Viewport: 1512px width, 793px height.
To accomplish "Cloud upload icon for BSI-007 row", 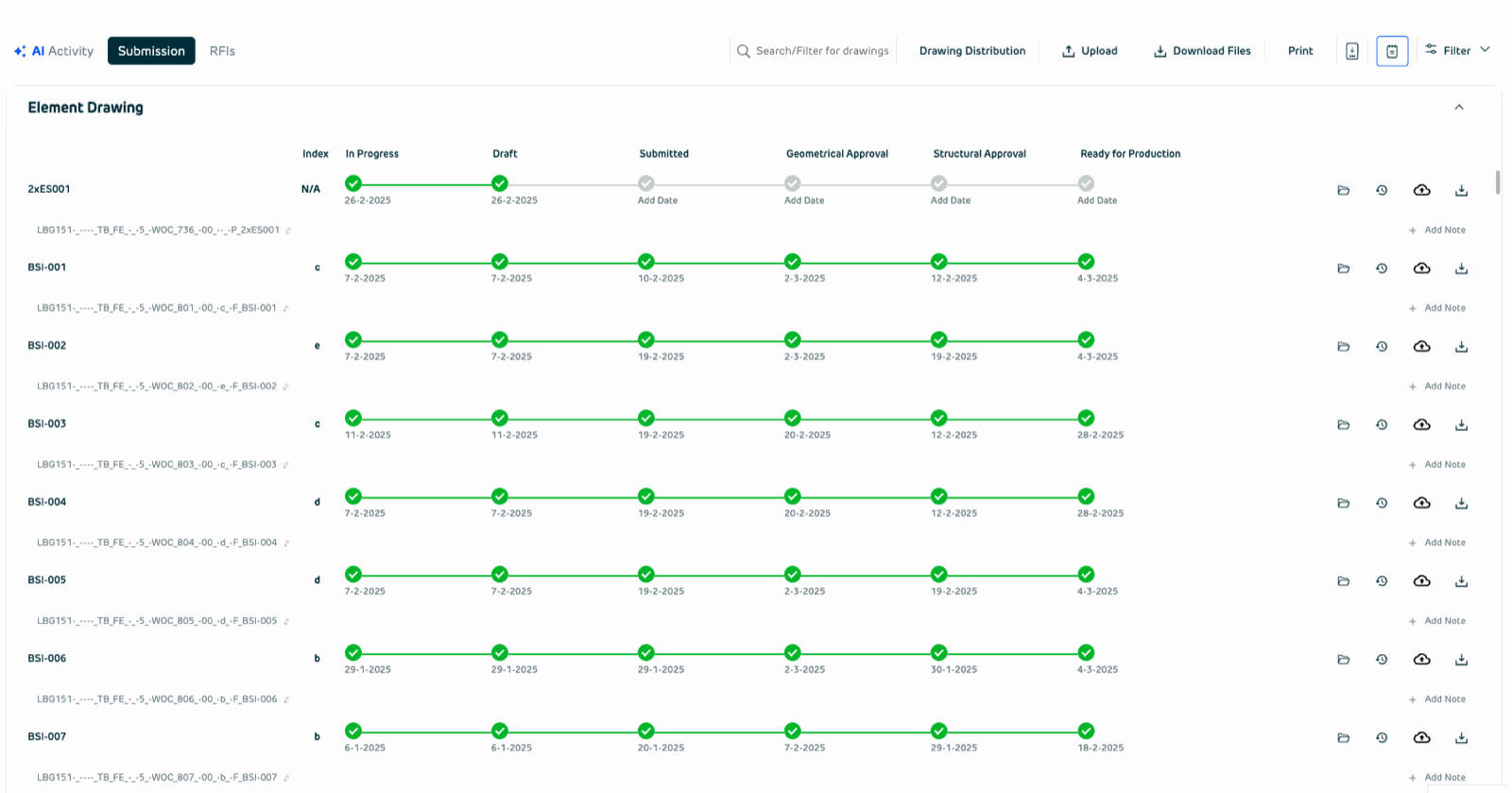I will (x=1421, y=738).
